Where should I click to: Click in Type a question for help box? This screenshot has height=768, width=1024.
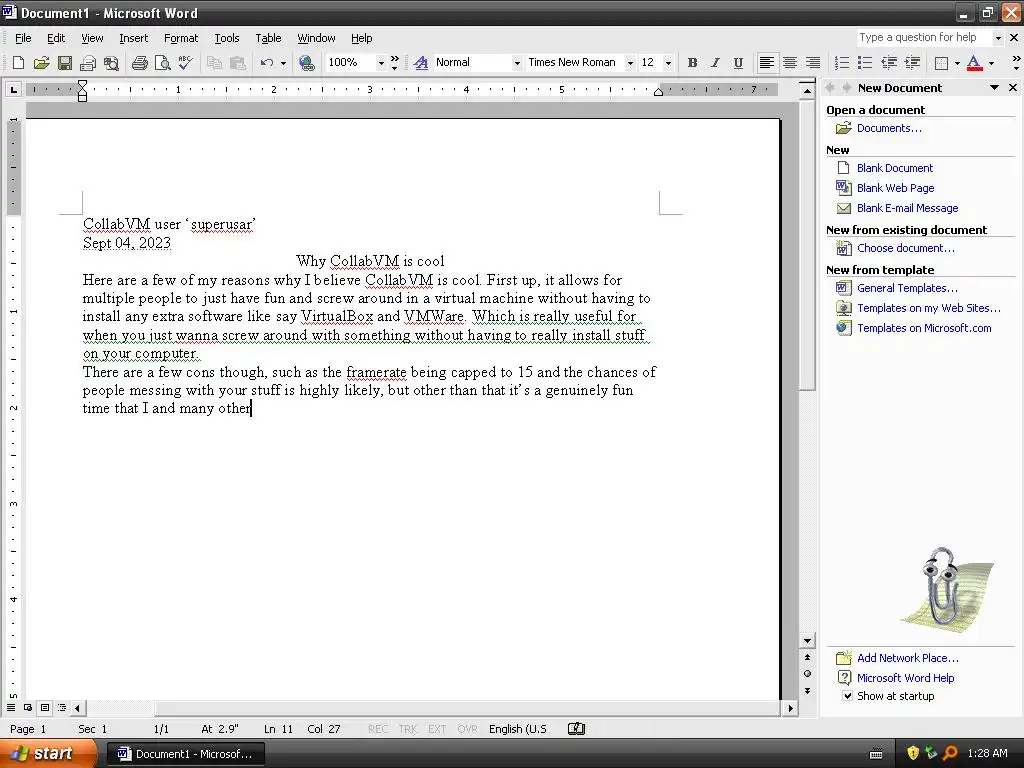[923, 37]
